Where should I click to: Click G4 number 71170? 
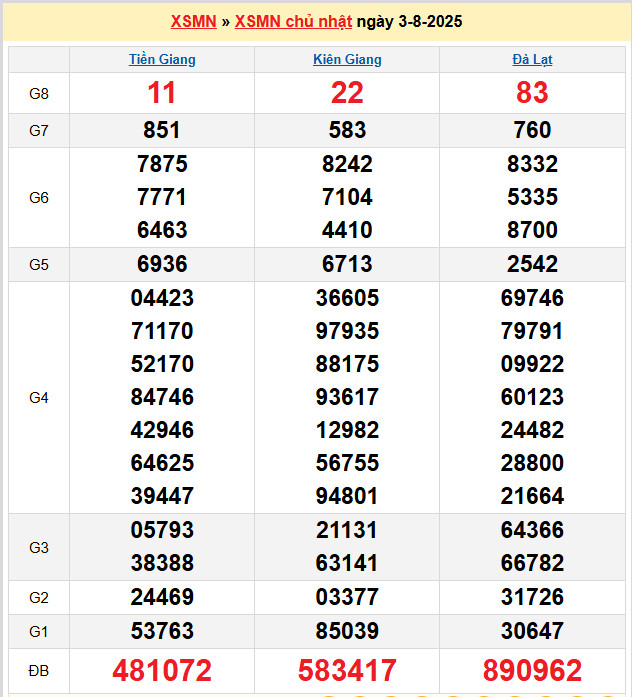point(162,331)
